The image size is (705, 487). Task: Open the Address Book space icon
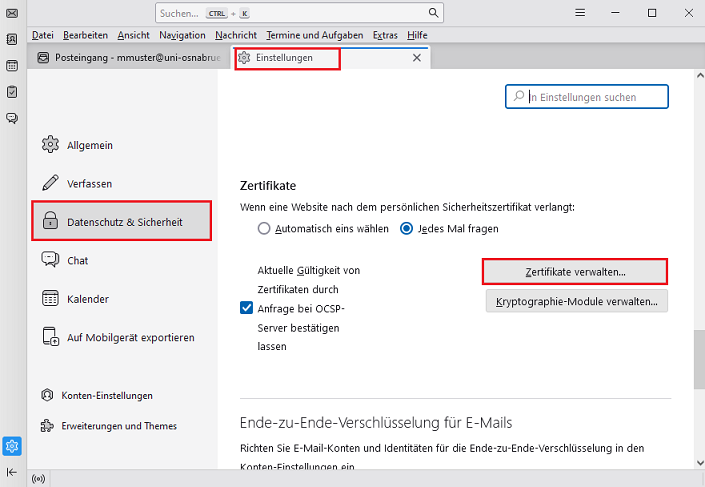[12, 39]
